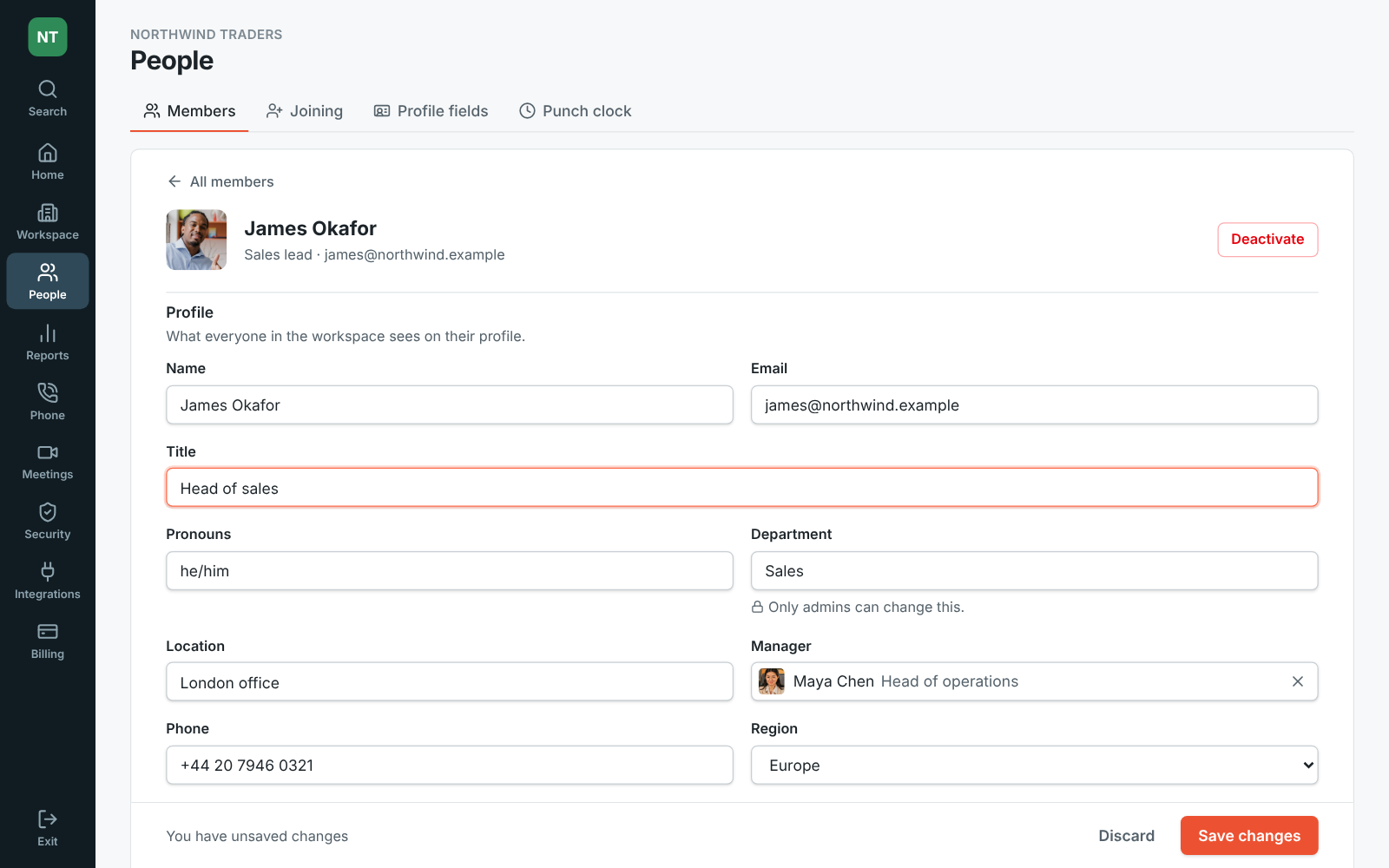Open Security settings in the sidebar

click(x=48, y=522)
